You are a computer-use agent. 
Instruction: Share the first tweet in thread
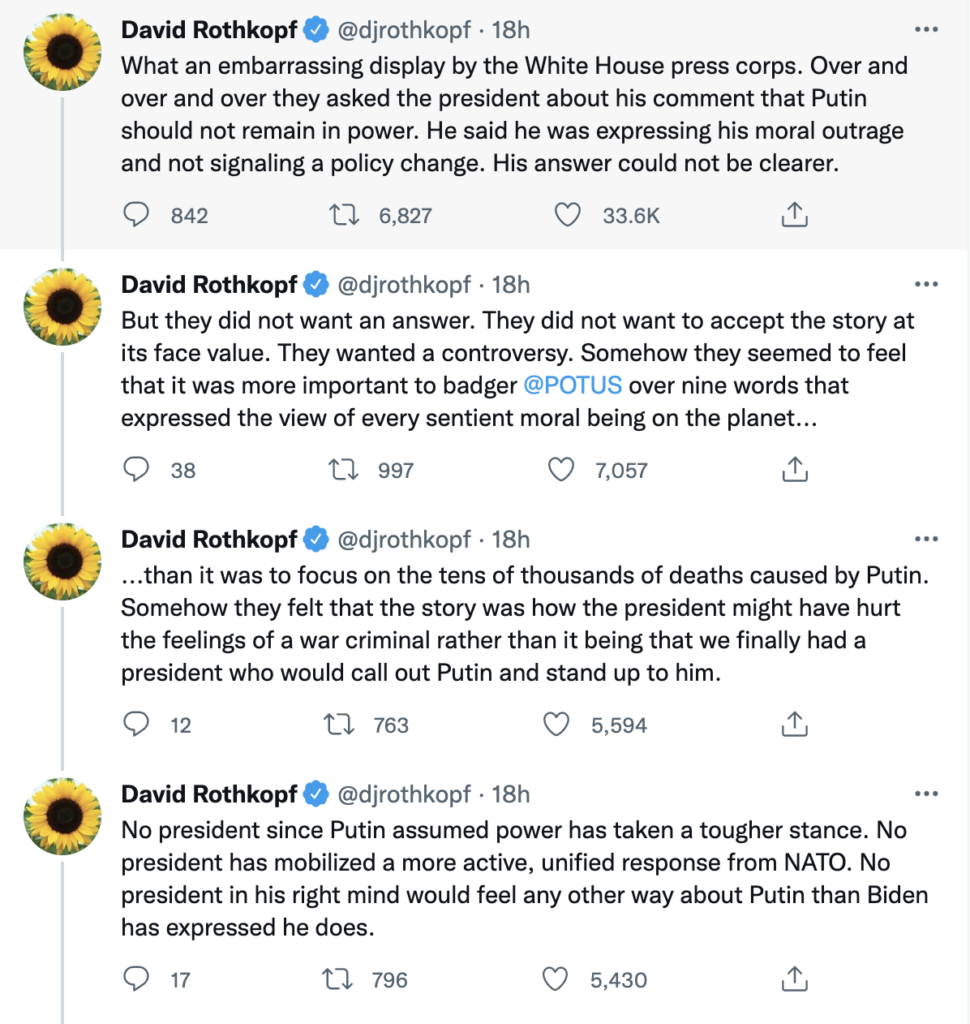[x=793, y=214]
